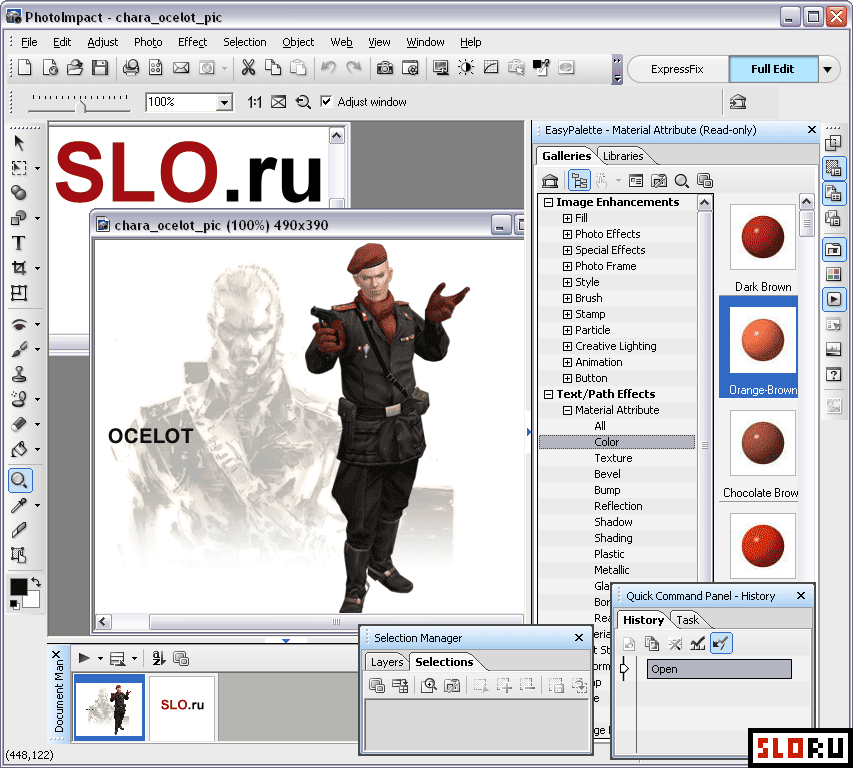Select the Eyedropper tool
This screenshot has width=853, height=768.
pos(19,505)
